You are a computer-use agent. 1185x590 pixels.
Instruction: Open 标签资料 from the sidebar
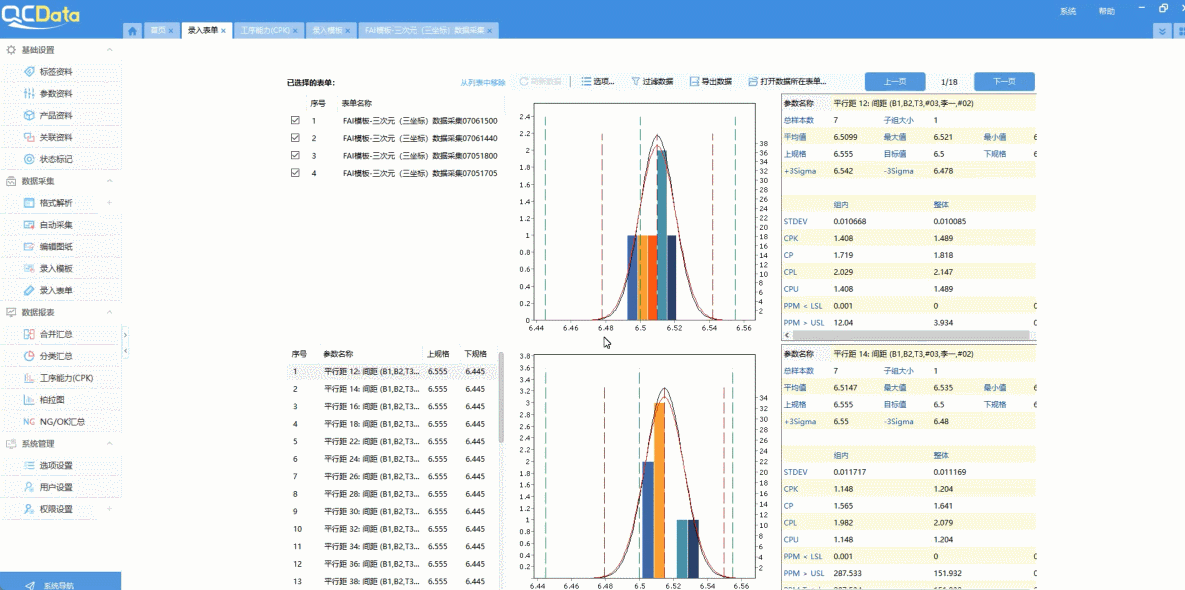pyautogui.click(x=55, y=72)
